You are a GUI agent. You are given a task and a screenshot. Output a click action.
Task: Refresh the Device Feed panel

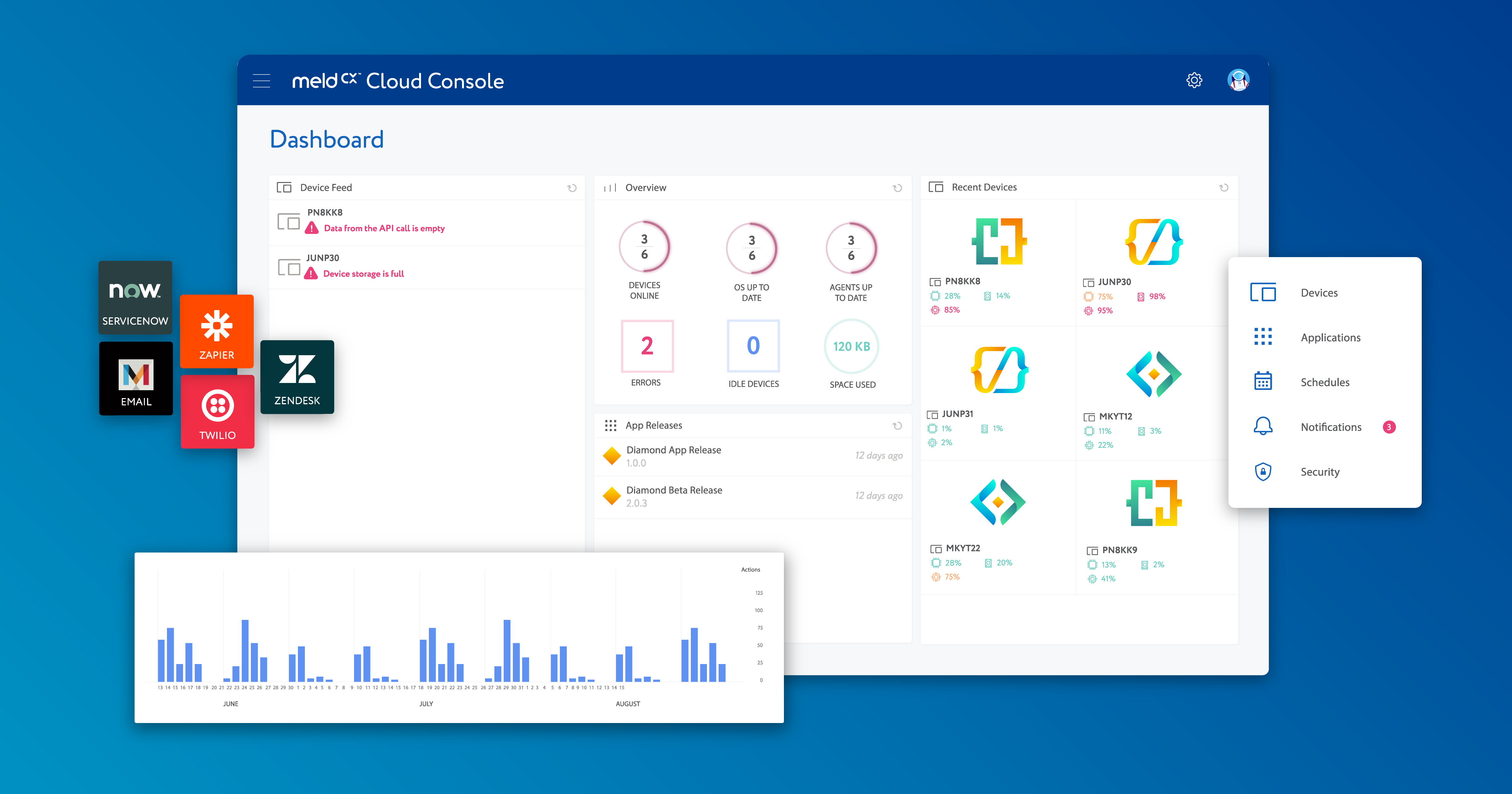point(572,187)
